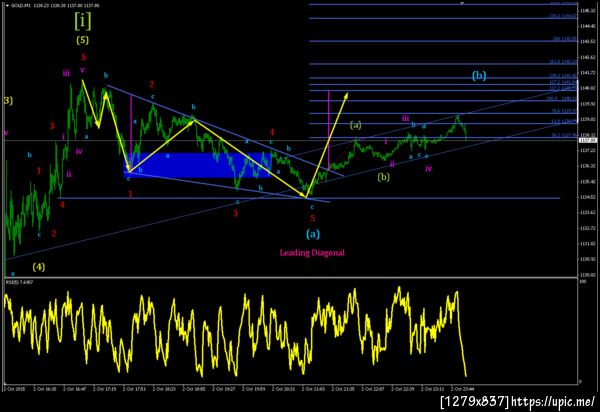Select cyan (a) label above Leading Diagonal

coord(313,234)
